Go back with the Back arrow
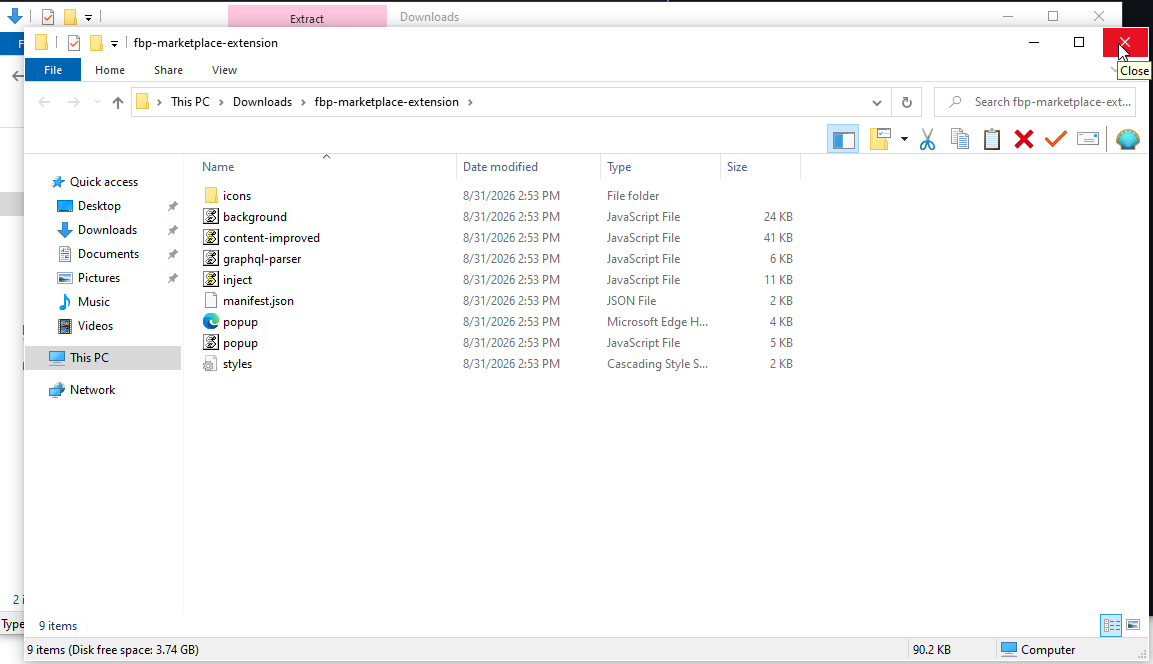The width and height of the screenshot is (1153, 664). 44,102
